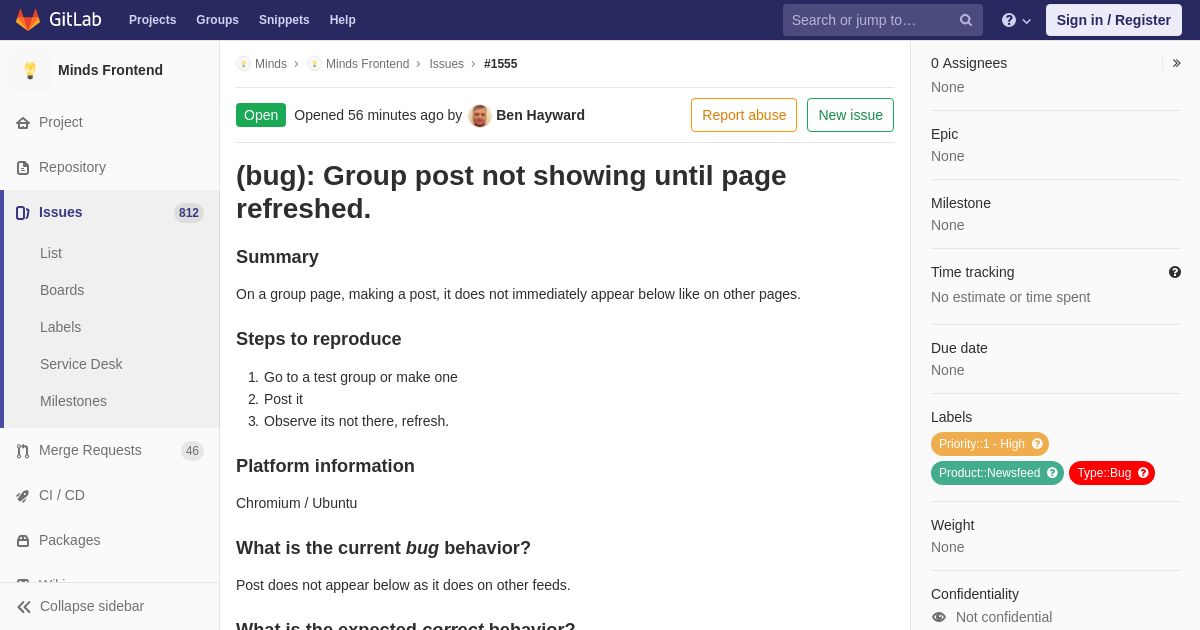Click the Open status badge

[261, 115]
